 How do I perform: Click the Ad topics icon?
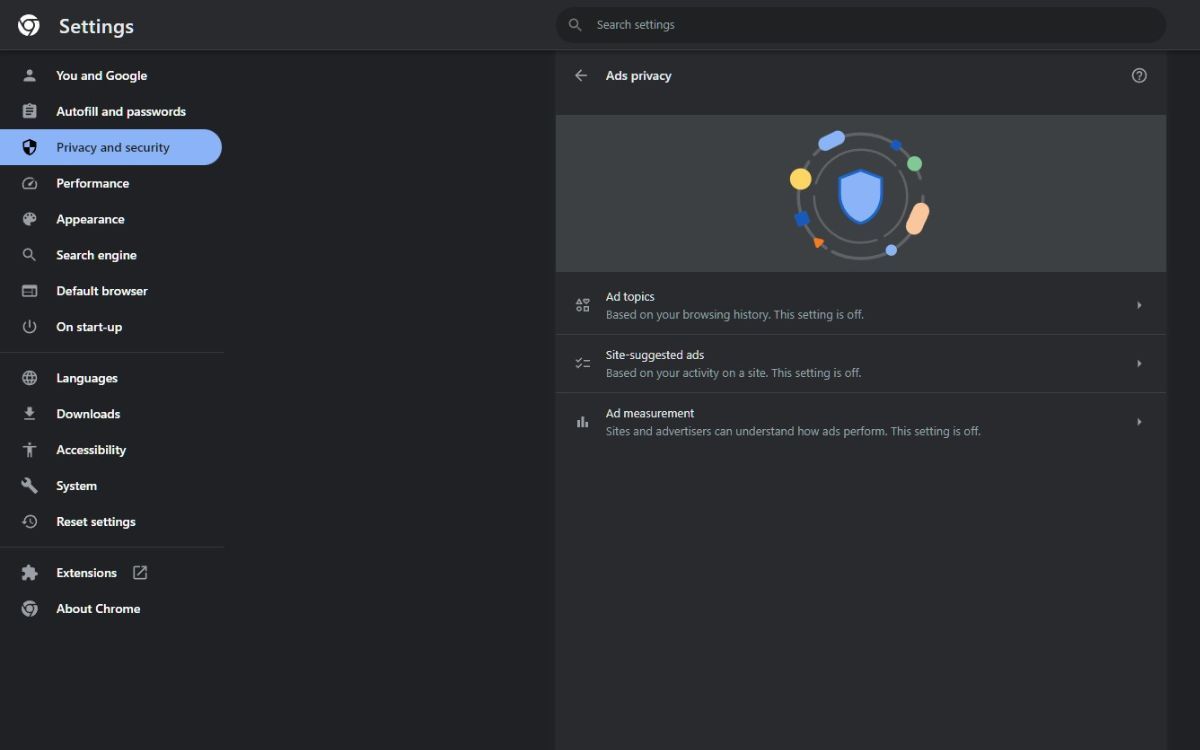coord(582,305)
